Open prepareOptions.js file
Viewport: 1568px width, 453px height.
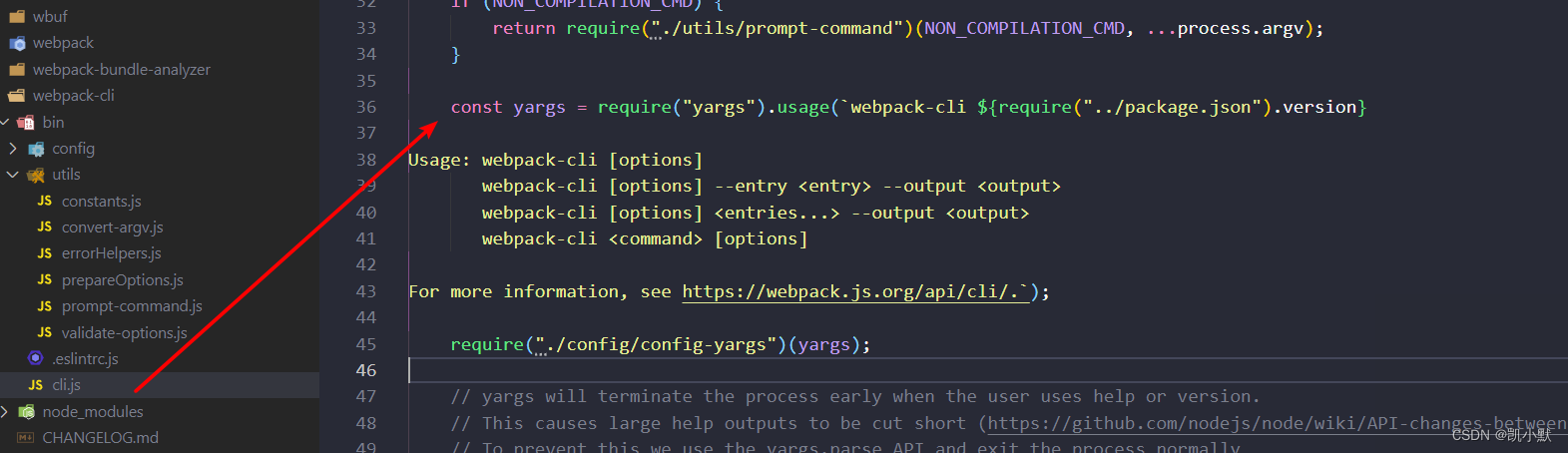(123, 280)
